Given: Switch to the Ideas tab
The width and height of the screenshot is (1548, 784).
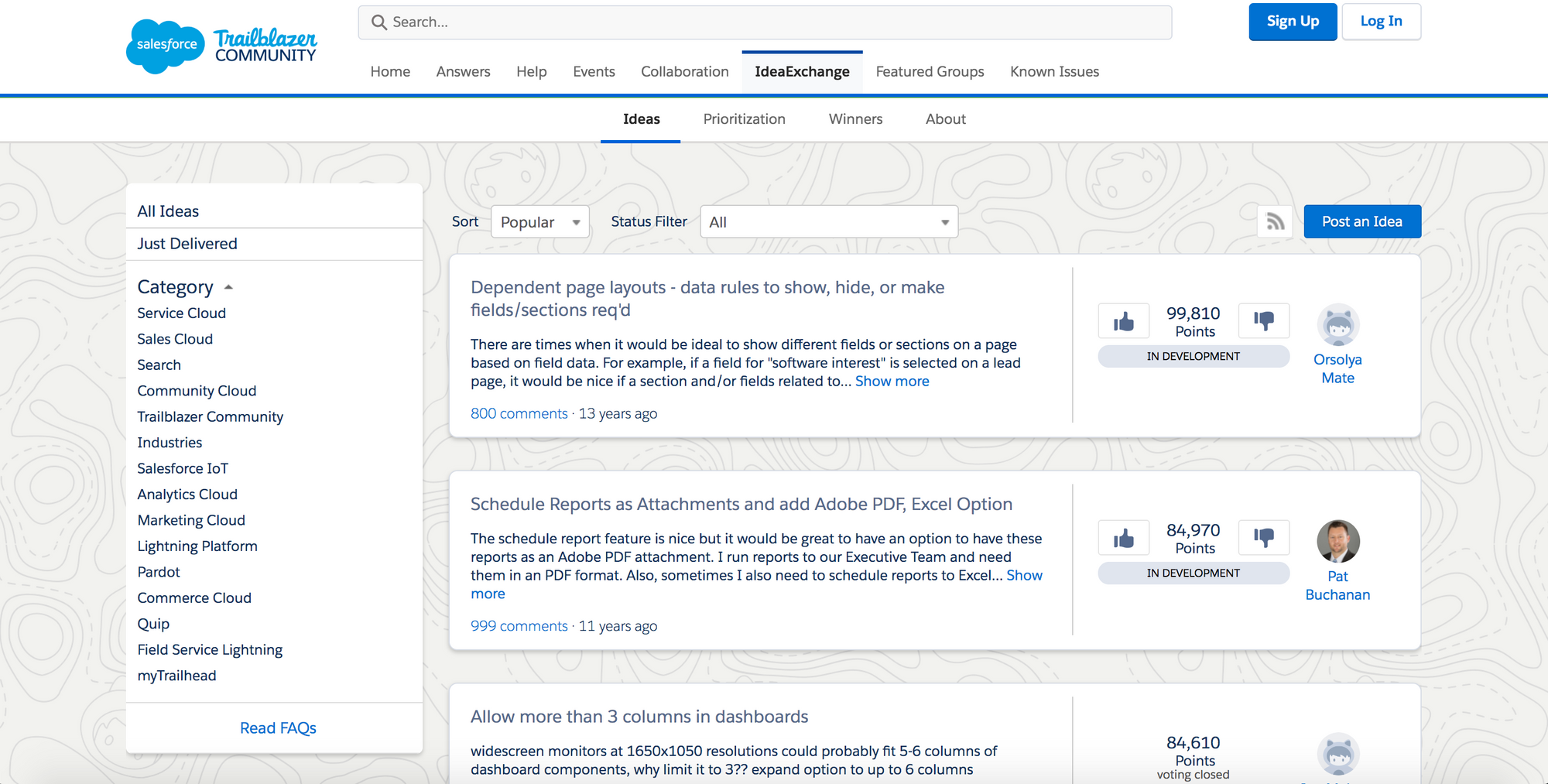Looking at the screenshot, I should (x=641, y=119).
